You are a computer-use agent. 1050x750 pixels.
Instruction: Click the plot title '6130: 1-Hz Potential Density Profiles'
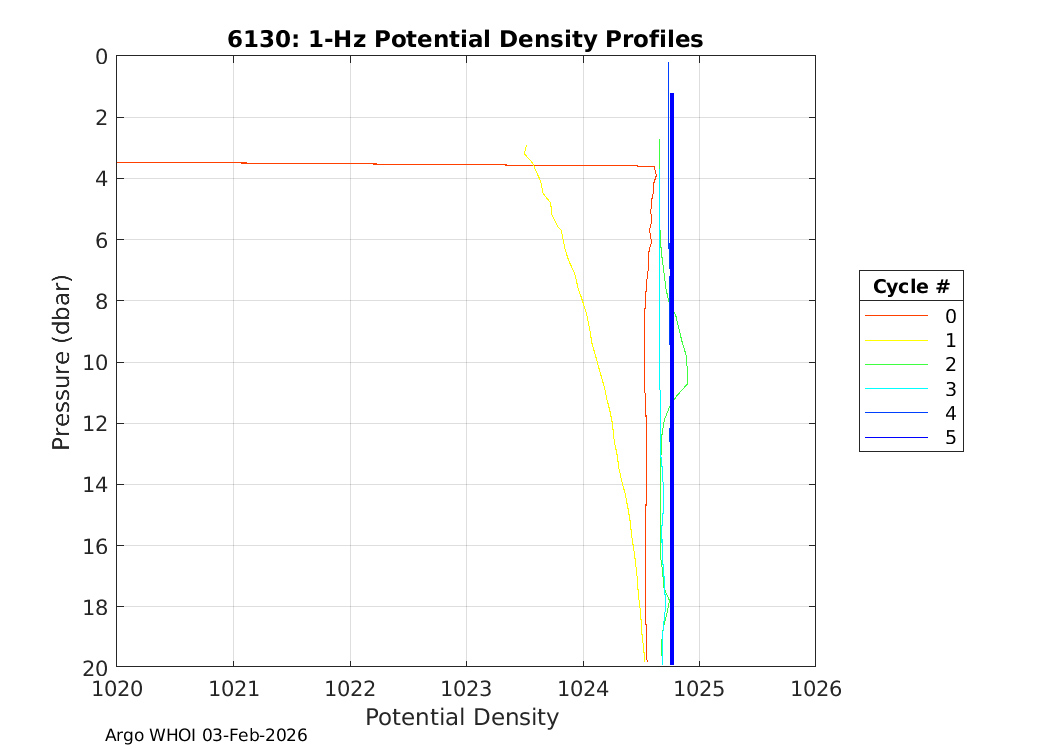point(465,39)
